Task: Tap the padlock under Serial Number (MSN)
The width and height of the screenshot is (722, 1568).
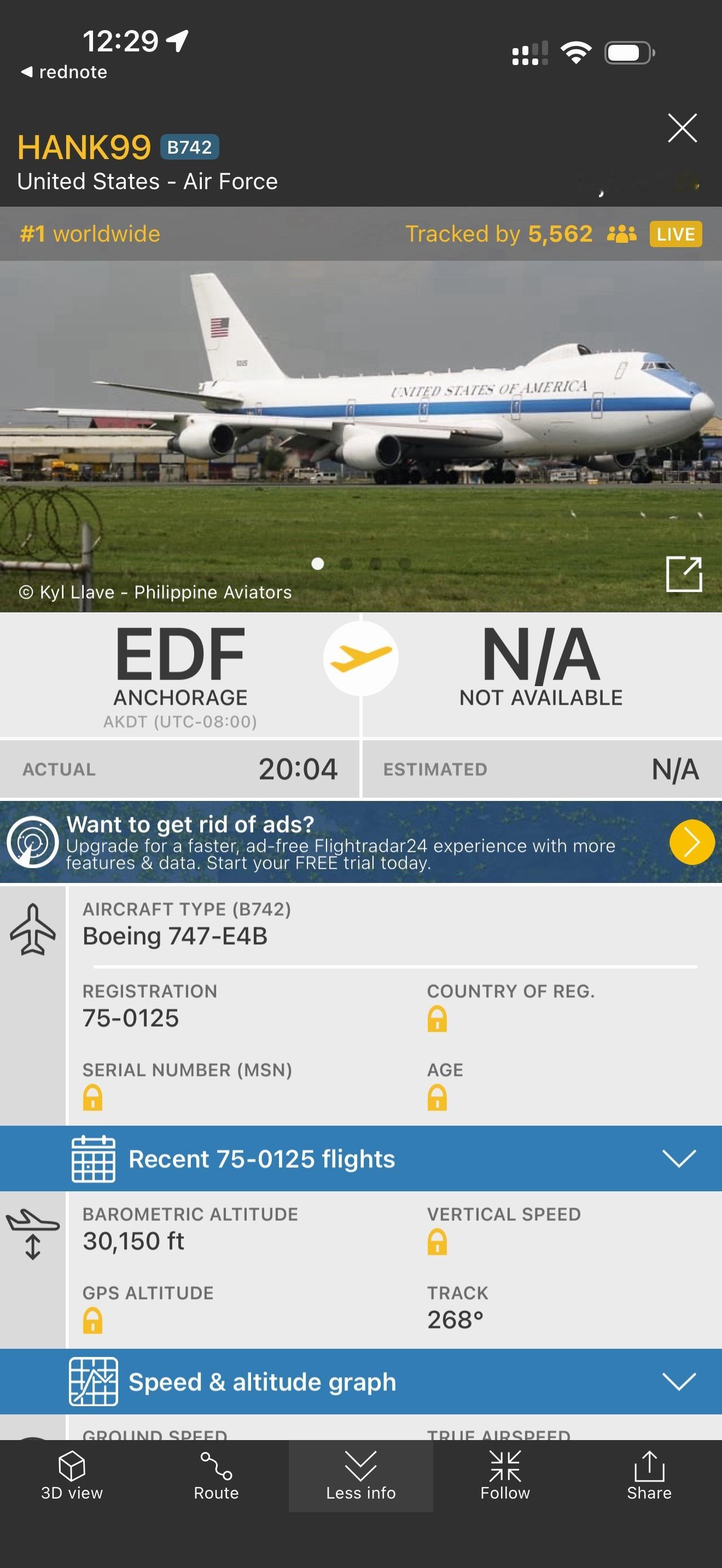Action: [92, 1097]
